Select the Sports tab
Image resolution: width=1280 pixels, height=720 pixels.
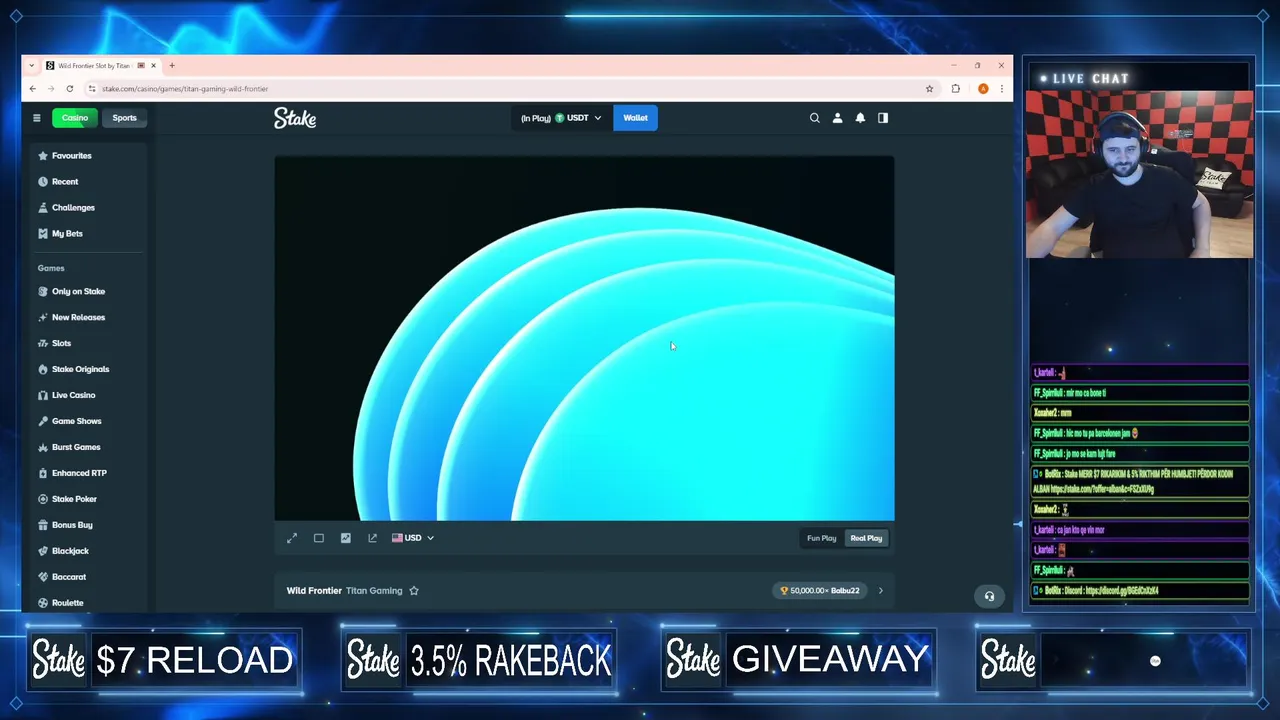click(x=124, y=118)
